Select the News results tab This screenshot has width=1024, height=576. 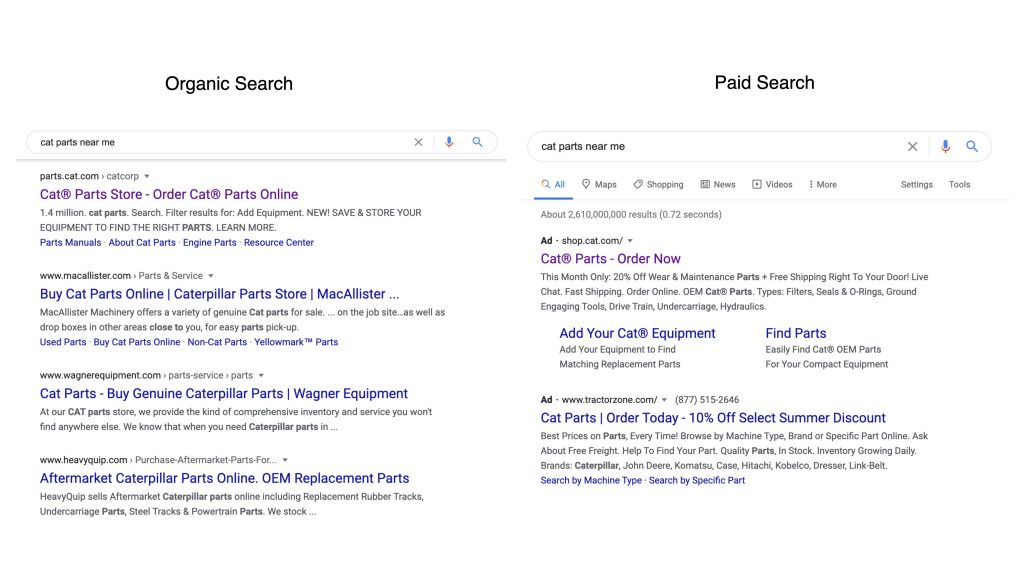click(718, 185)
